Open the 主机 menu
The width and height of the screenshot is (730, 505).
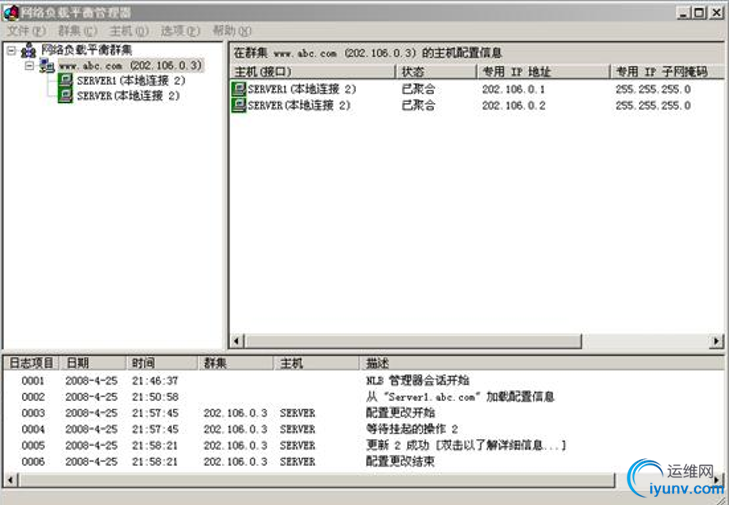[x=129, y=31]
